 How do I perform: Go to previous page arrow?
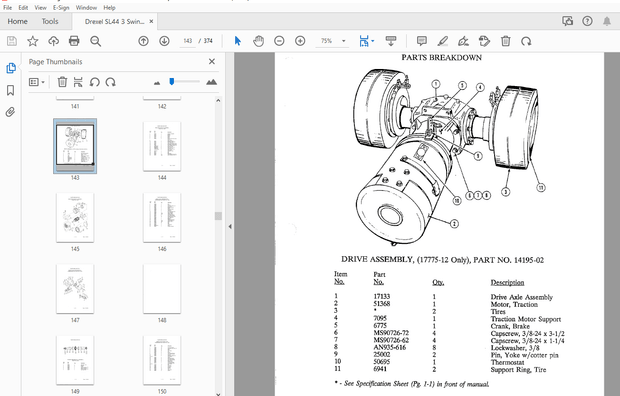[x=144, y=41]
